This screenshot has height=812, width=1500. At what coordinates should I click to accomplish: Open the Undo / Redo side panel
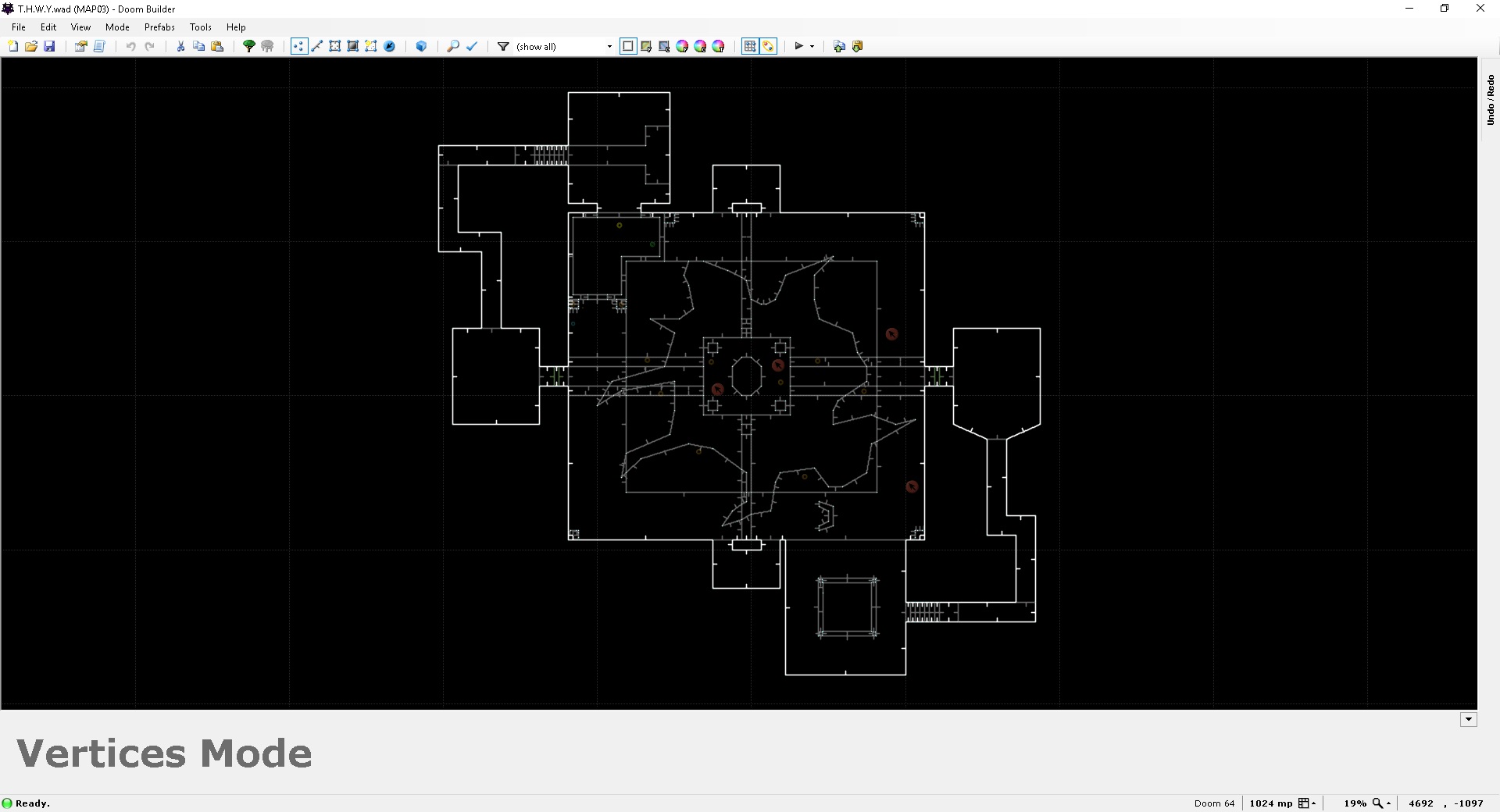click(x=1490, y=100)
